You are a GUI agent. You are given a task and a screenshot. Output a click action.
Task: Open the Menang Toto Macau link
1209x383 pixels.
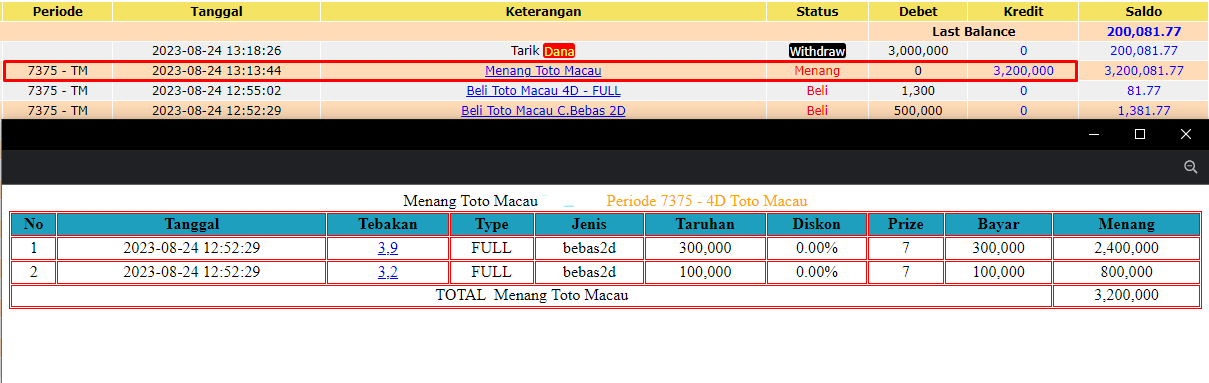(543, 71)
